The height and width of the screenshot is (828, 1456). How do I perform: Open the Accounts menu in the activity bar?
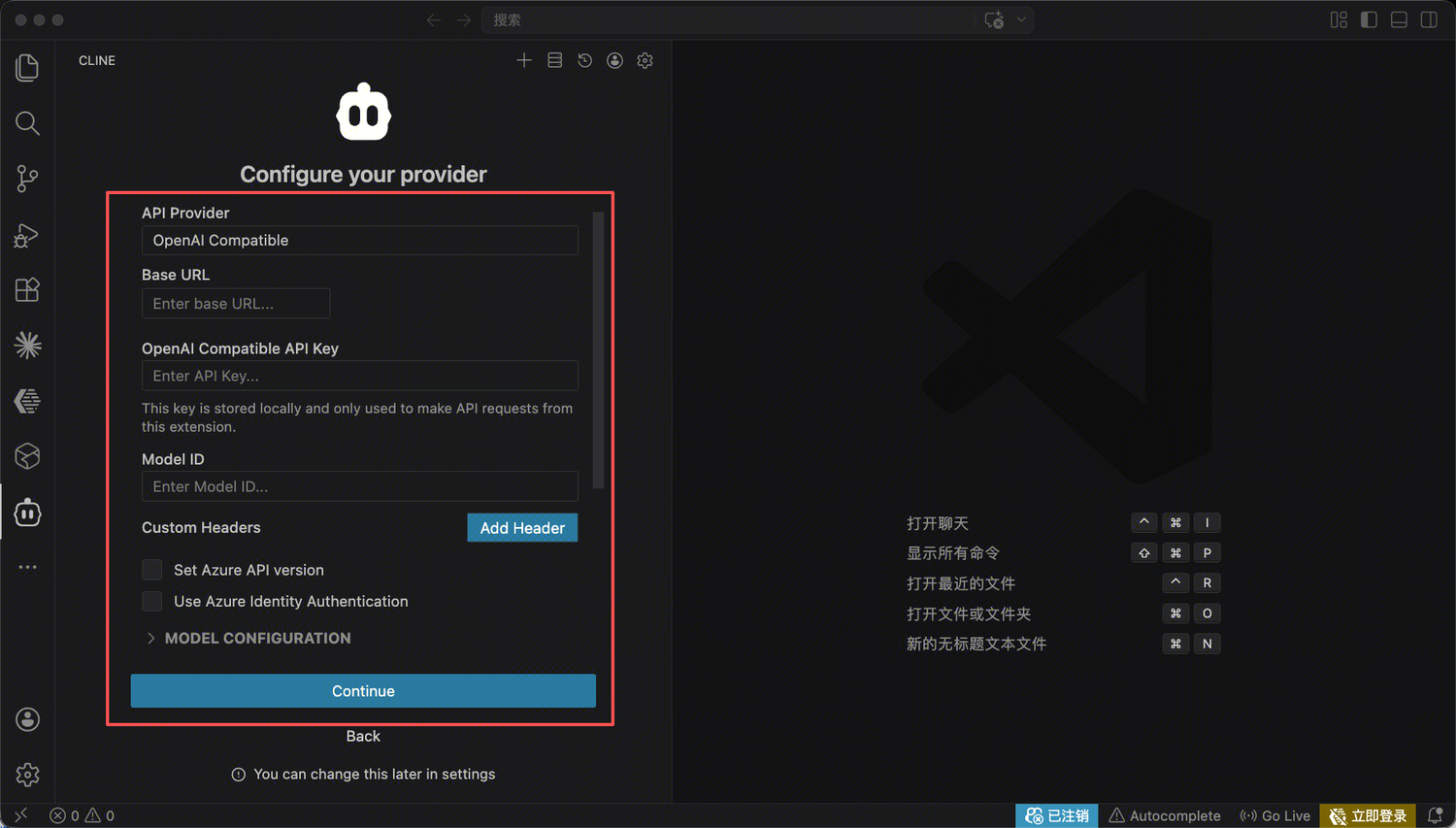(x=27, y=719)
